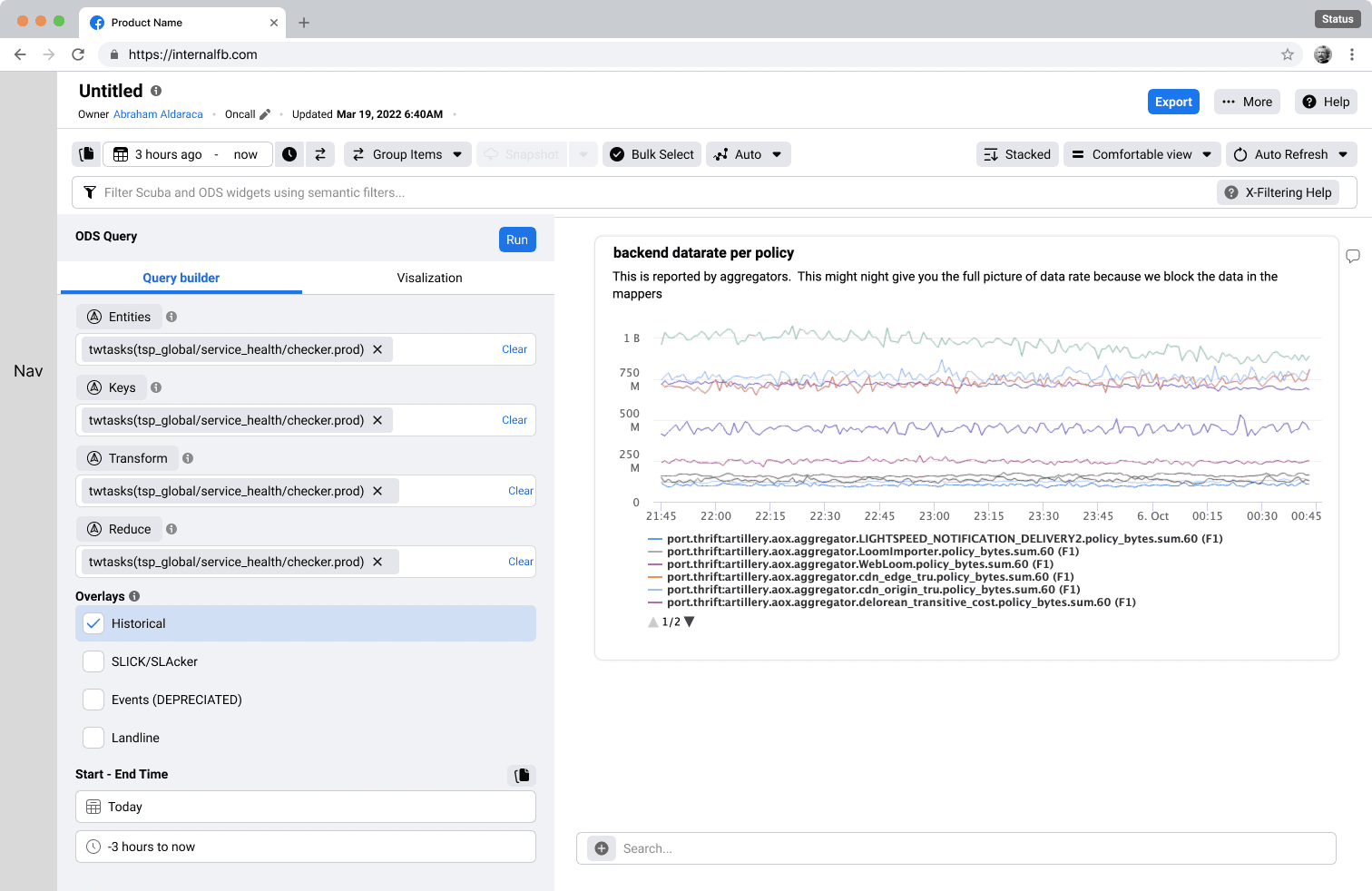Click the copy icon left of time range
The width and height of the screenshot is (1372, 891).
pyautogui.click(x=86, y=154)
